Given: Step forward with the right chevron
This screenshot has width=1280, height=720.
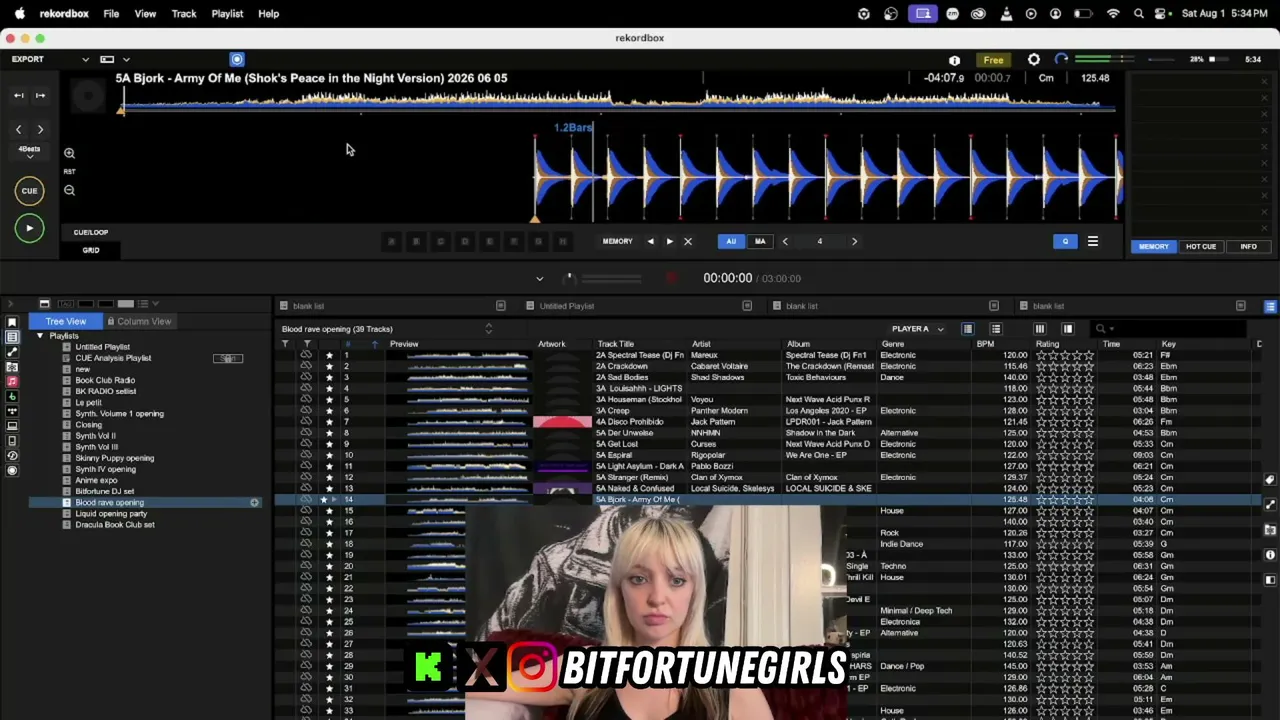Looking at the screenshot, I should click(x=40, y=129).
